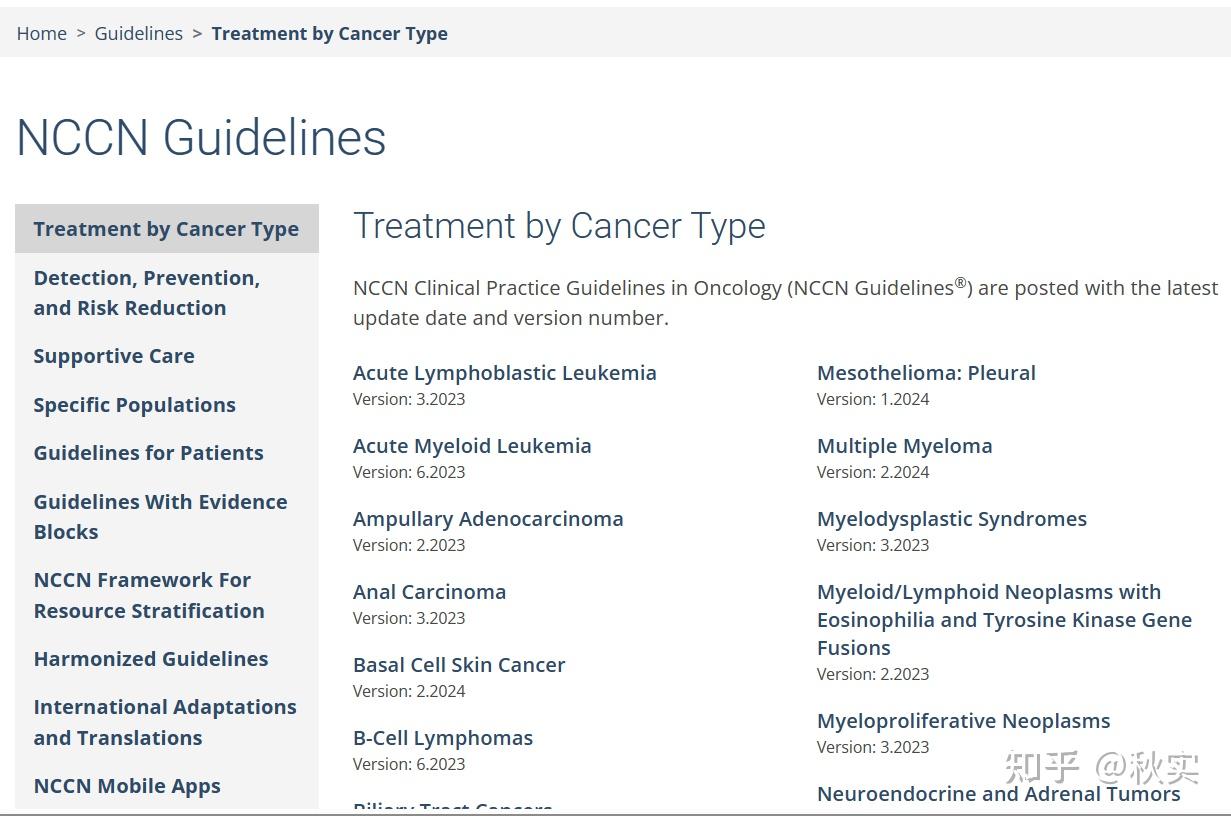Open Guidelines breadcrumb link
This screenshot has height=816, width=1231.
138,33
